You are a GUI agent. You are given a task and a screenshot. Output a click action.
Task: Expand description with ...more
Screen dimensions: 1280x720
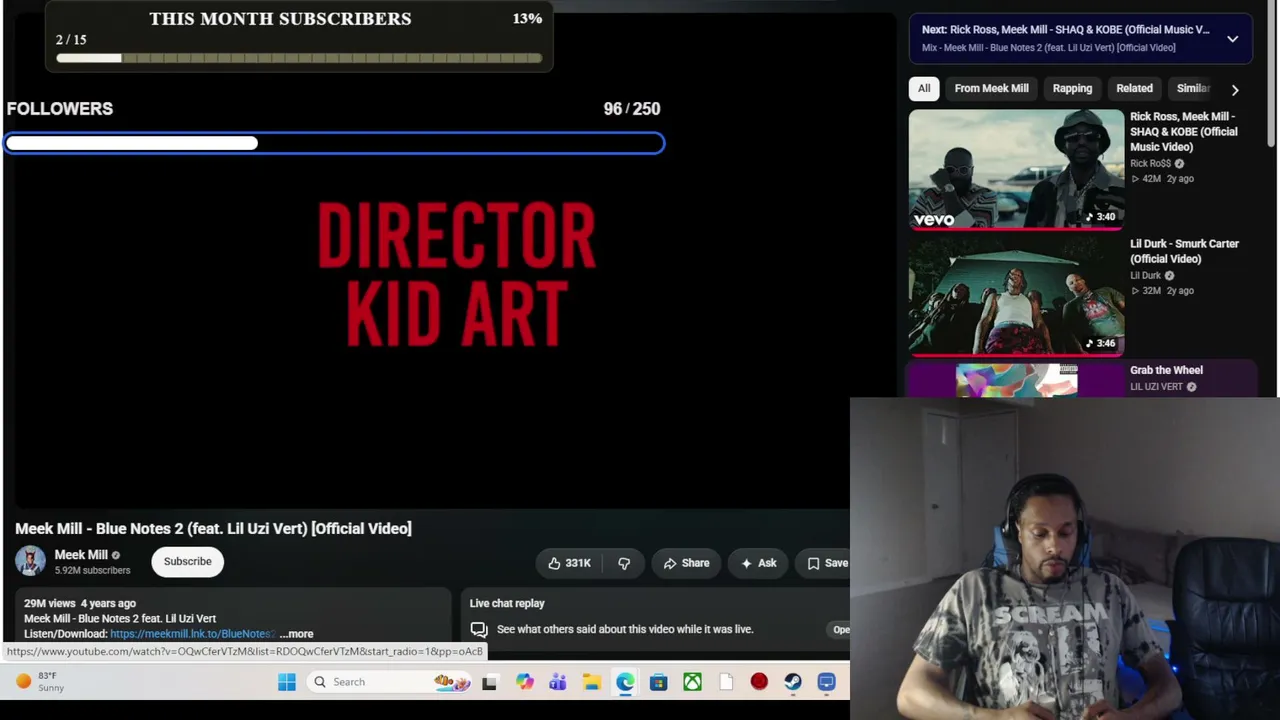(296, 634)
